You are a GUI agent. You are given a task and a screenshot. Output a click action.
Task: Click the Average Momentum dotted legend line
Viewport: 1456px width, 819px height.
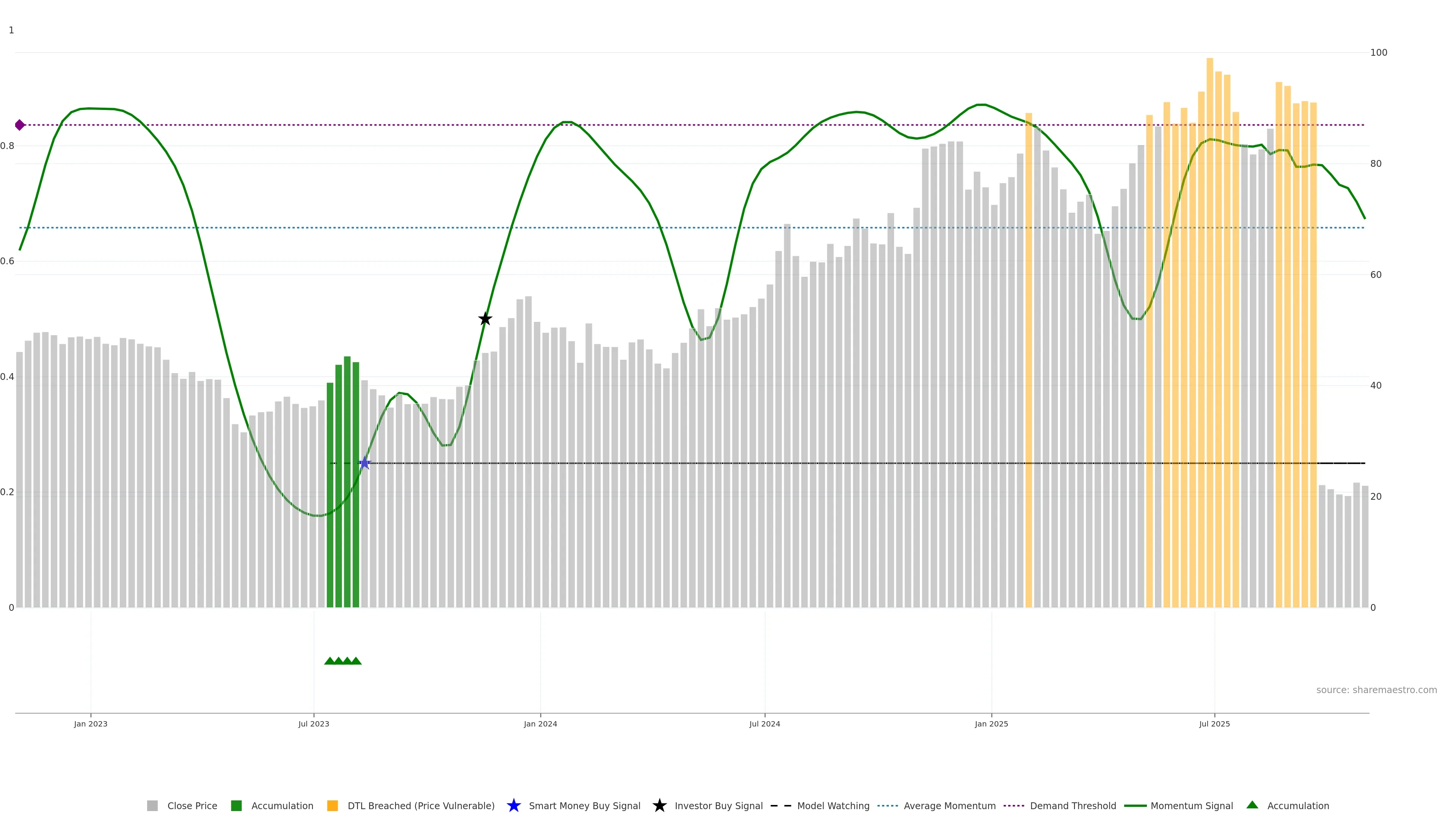(887, 805)
